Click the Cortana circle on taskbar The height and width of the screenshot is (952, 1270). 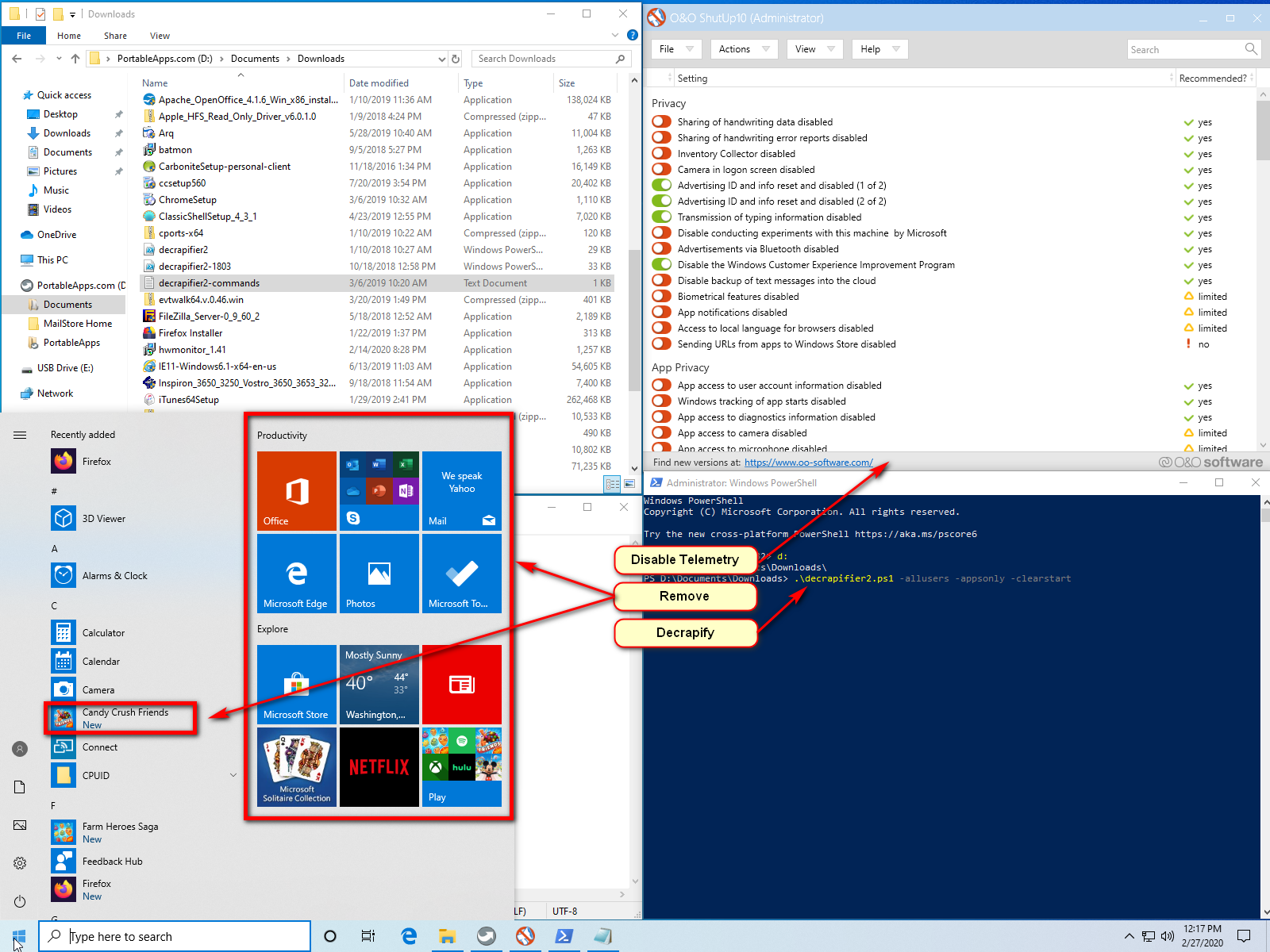330,936
